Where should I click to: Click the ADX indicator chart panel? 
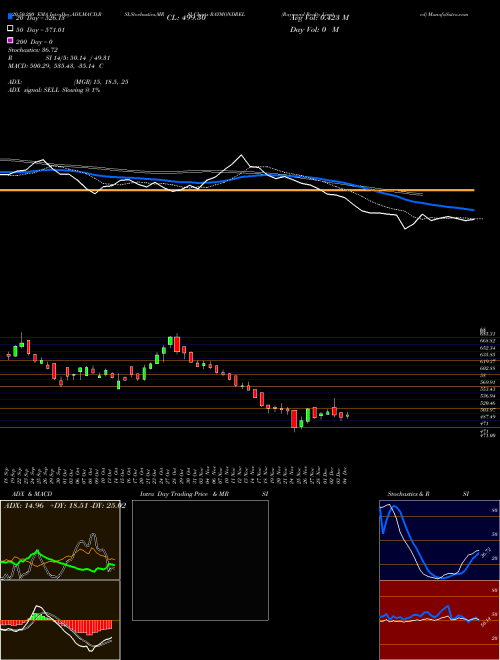[60, 540]
